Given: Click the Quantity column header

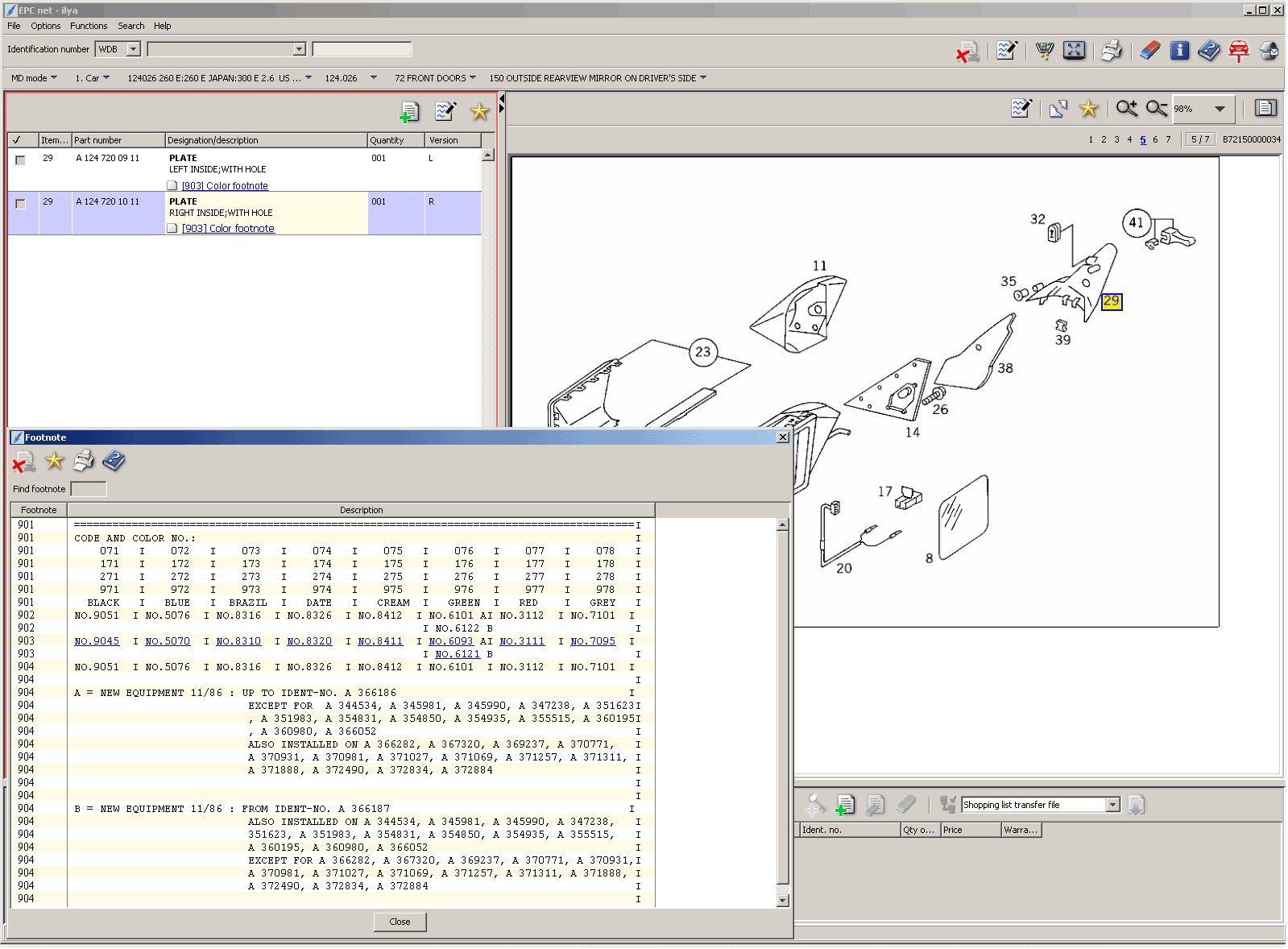Looking at the screenshot, I should 396,140.
